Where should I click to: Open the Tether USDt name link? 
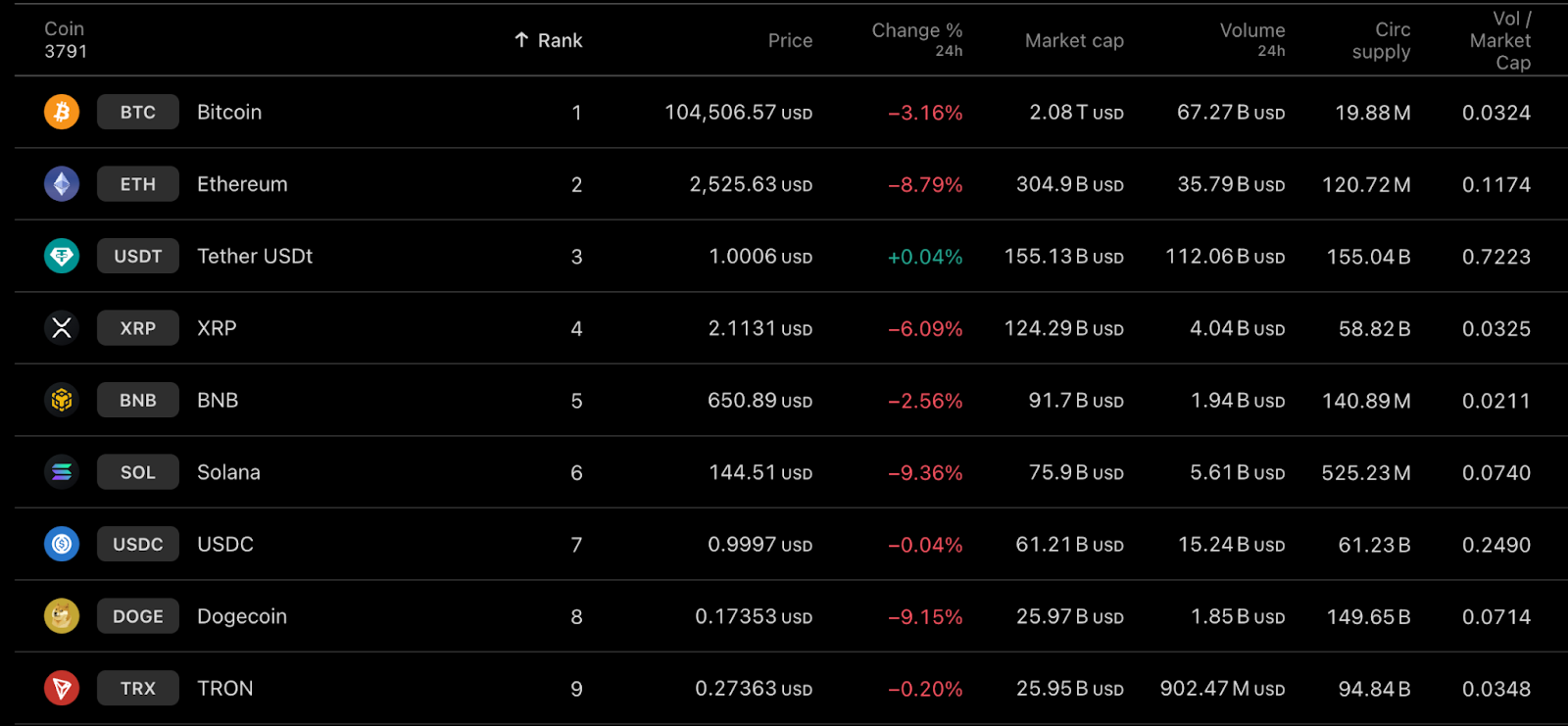point(255,256)
